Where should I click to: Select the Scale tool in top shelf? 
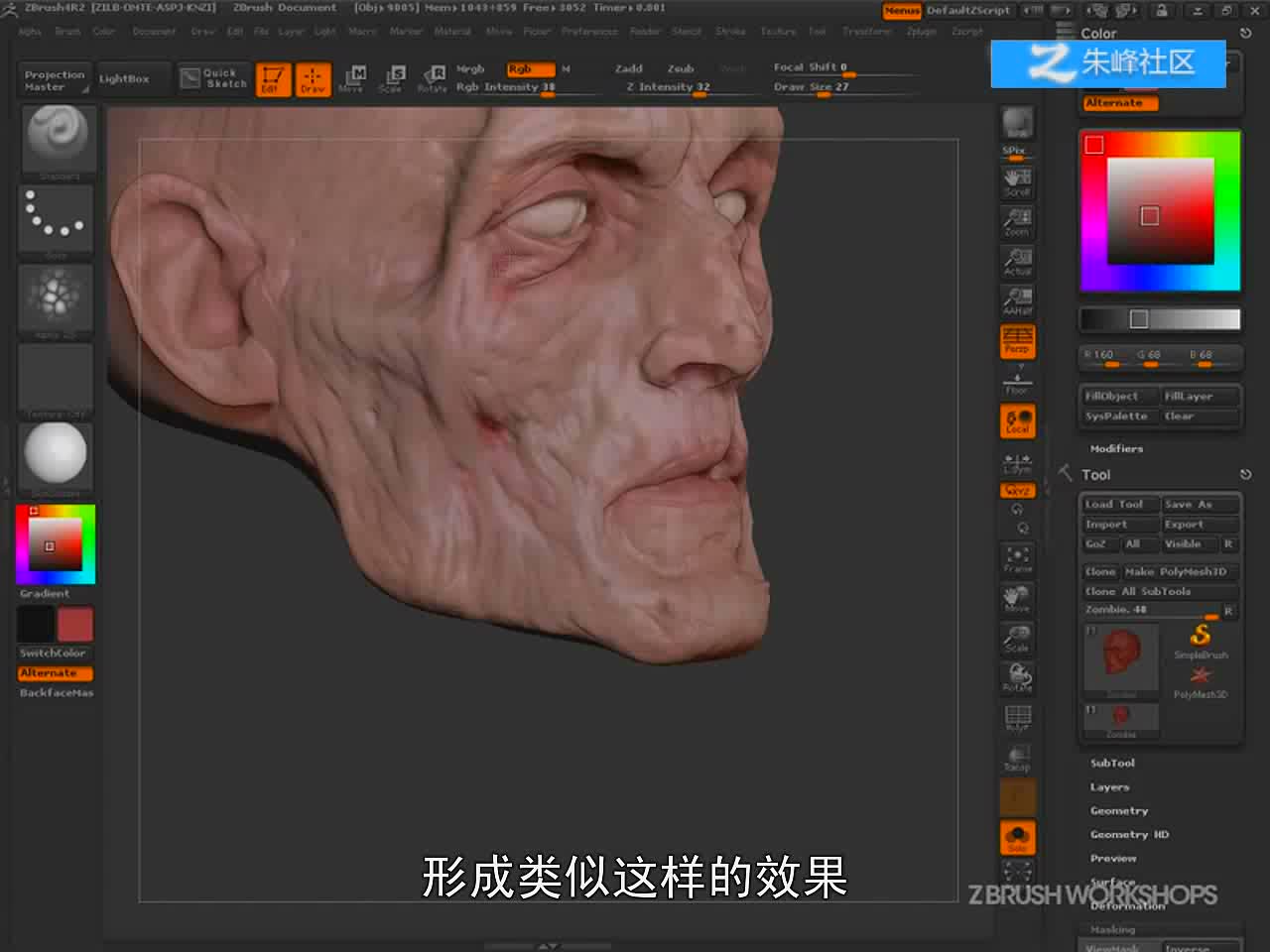pyautogui.click(x=391, y=78)
